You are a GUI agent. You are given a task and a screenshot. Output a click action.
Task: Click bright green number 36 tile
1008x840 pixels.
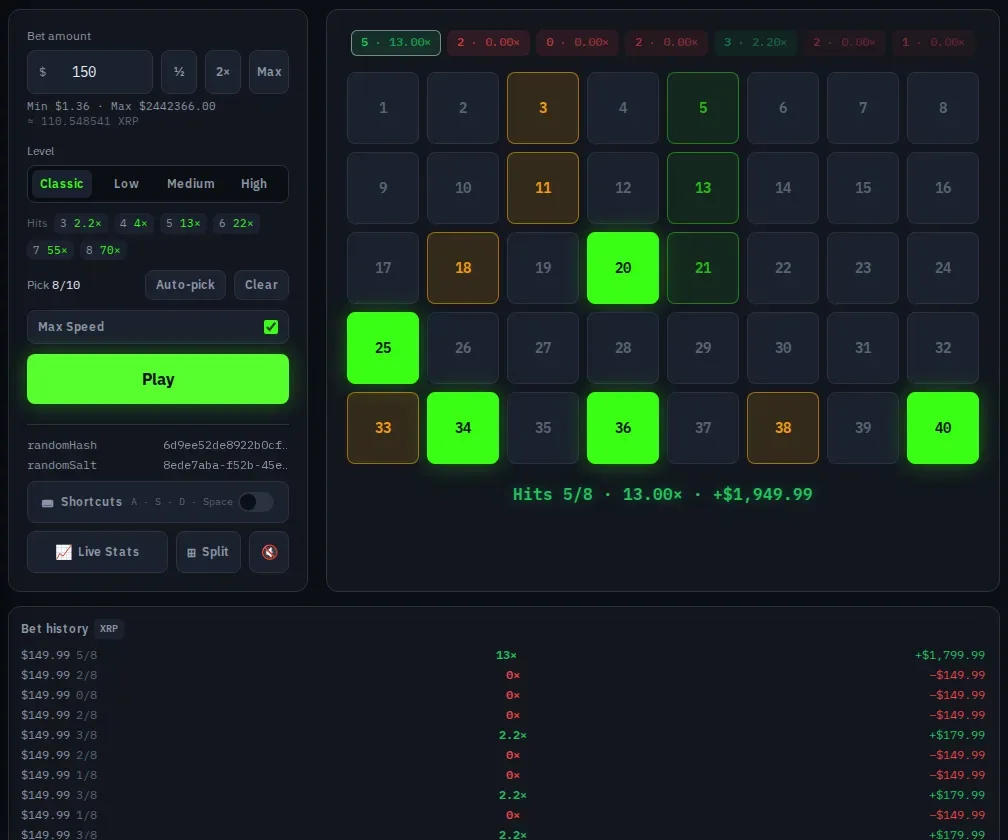(x=623, y=428)
